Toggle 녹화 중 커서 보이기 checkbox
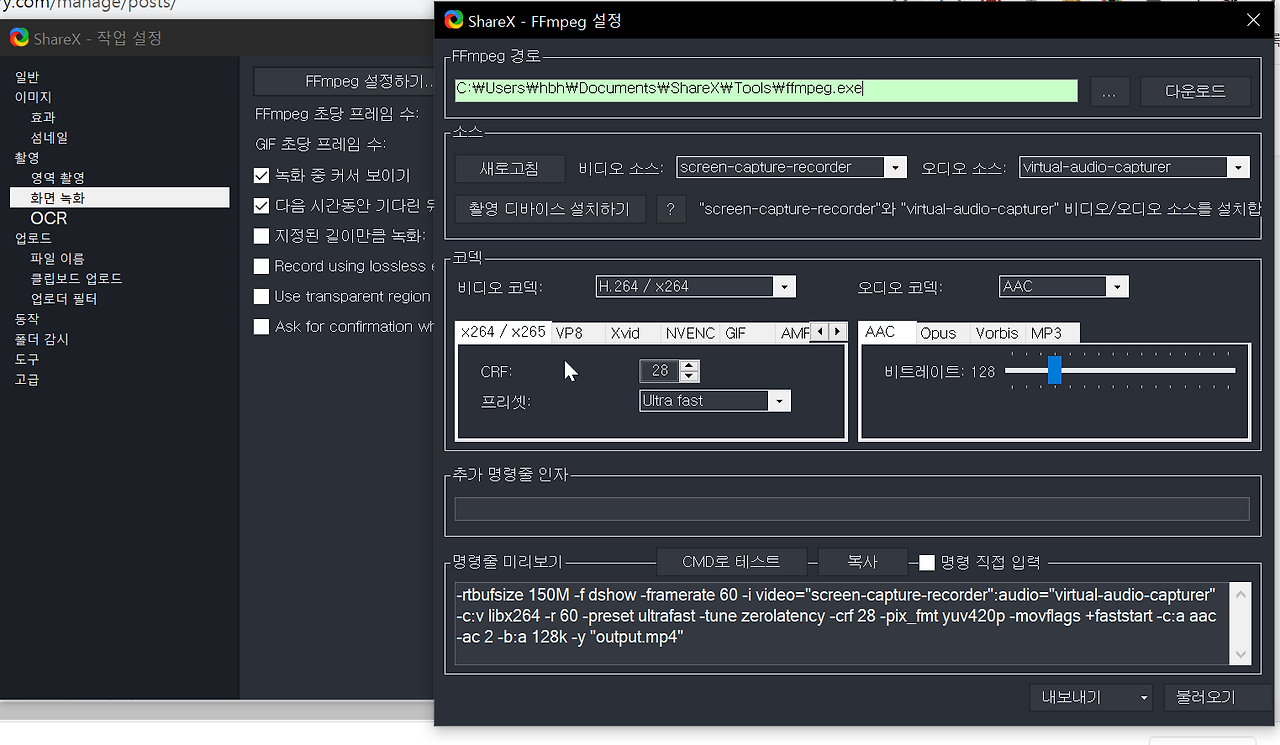 click(x=261, y=175)
